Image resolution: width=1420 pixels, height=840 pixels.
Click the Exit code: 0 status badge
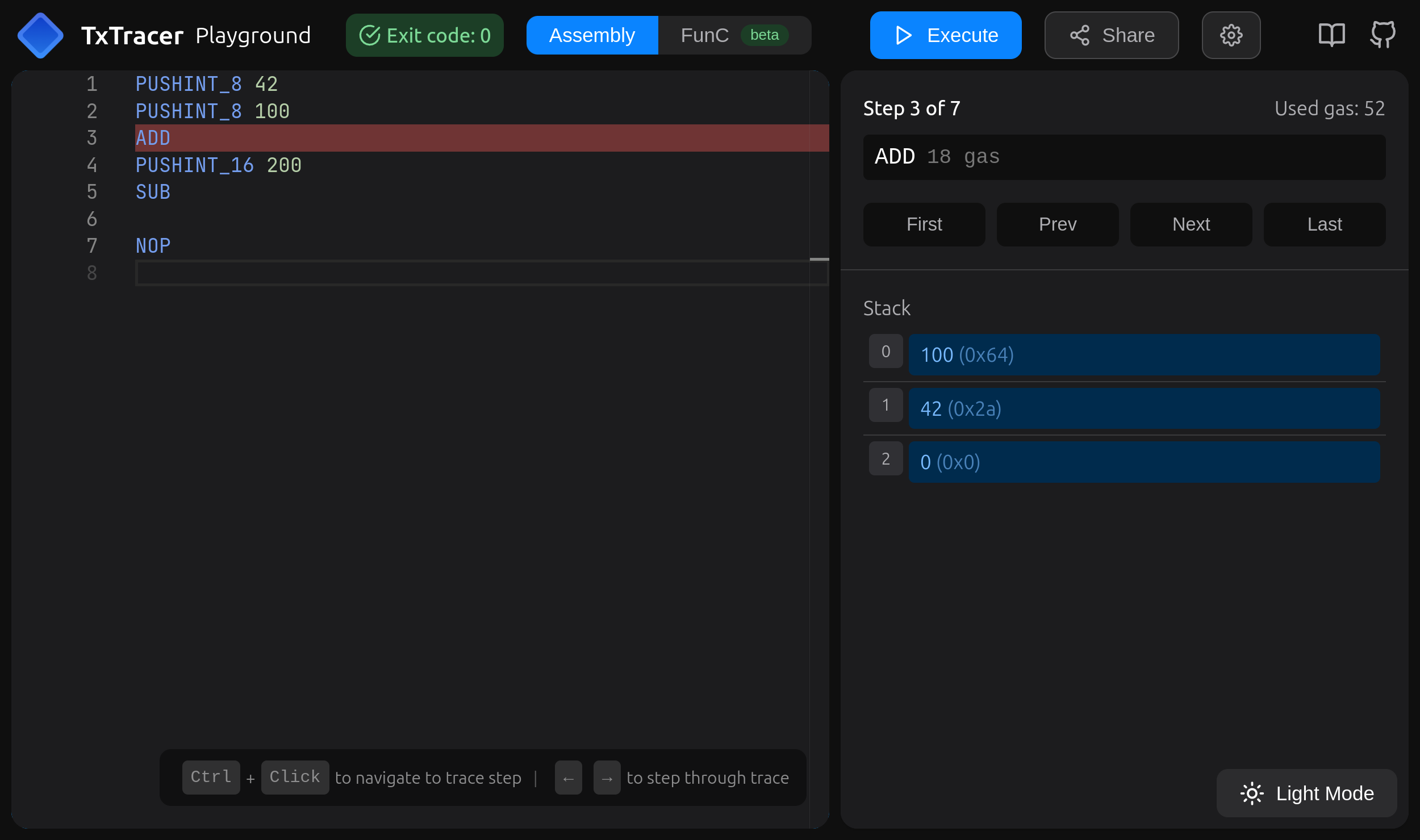coord(425,35)
